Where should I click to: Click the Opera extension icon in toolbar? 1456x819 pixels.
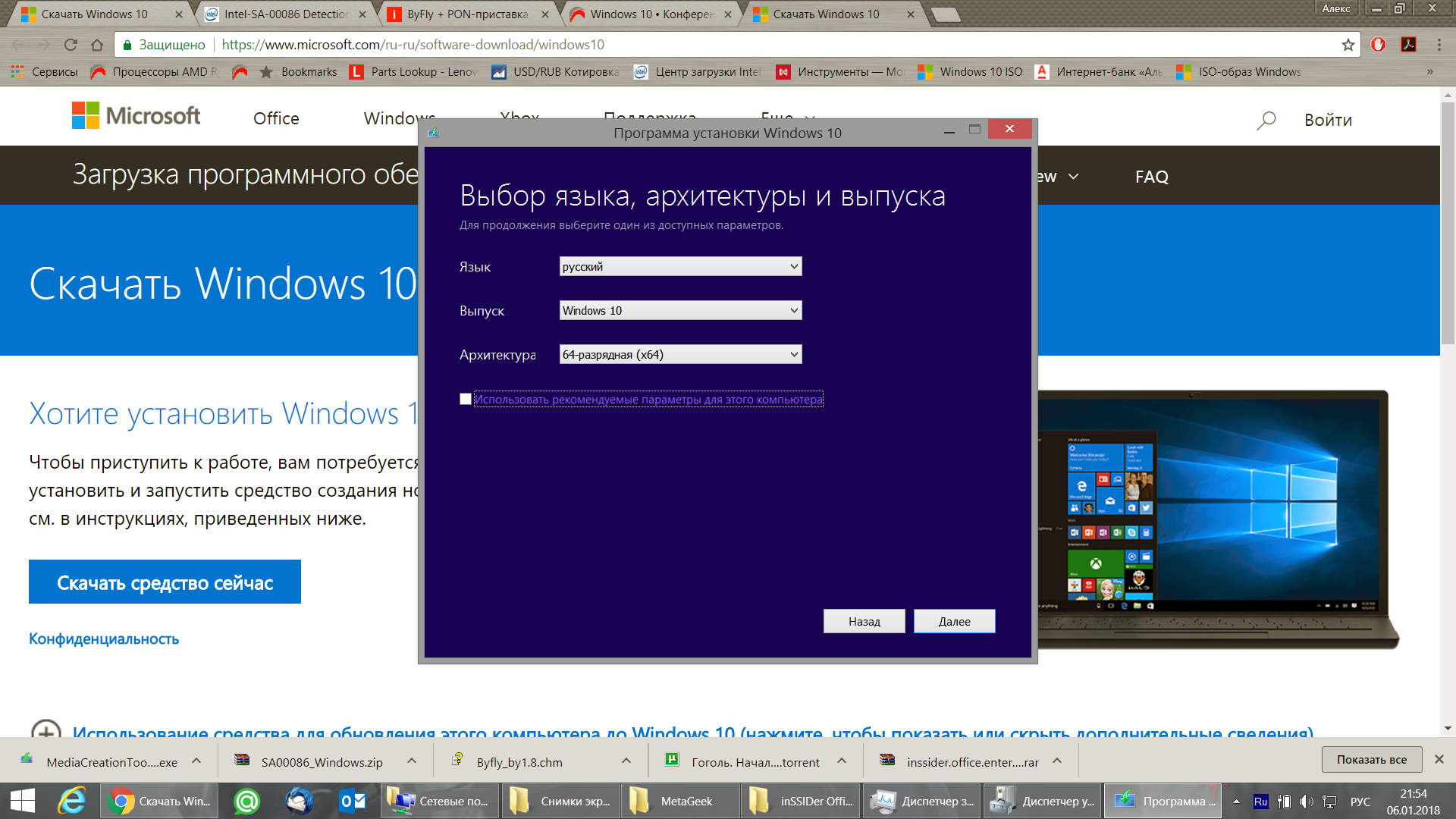[x=1378, y=45]
